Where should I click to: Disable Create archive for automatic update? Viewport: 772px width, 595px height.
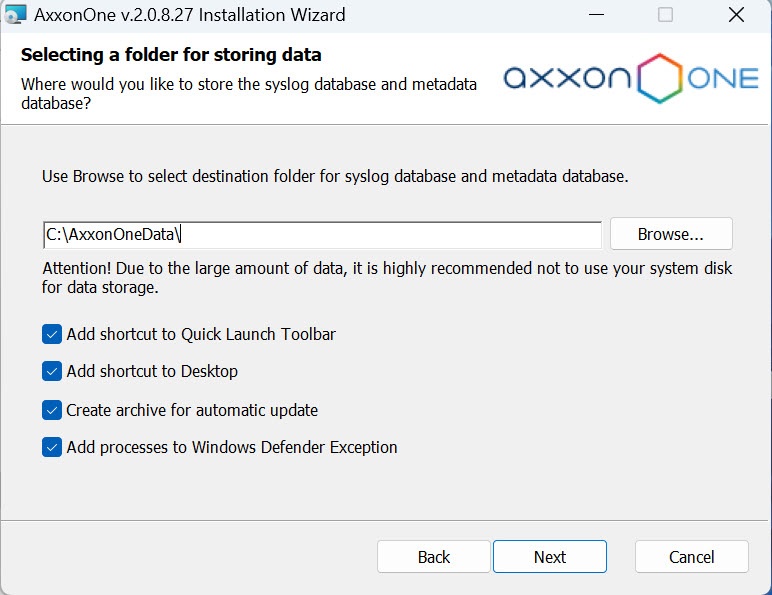52,410
